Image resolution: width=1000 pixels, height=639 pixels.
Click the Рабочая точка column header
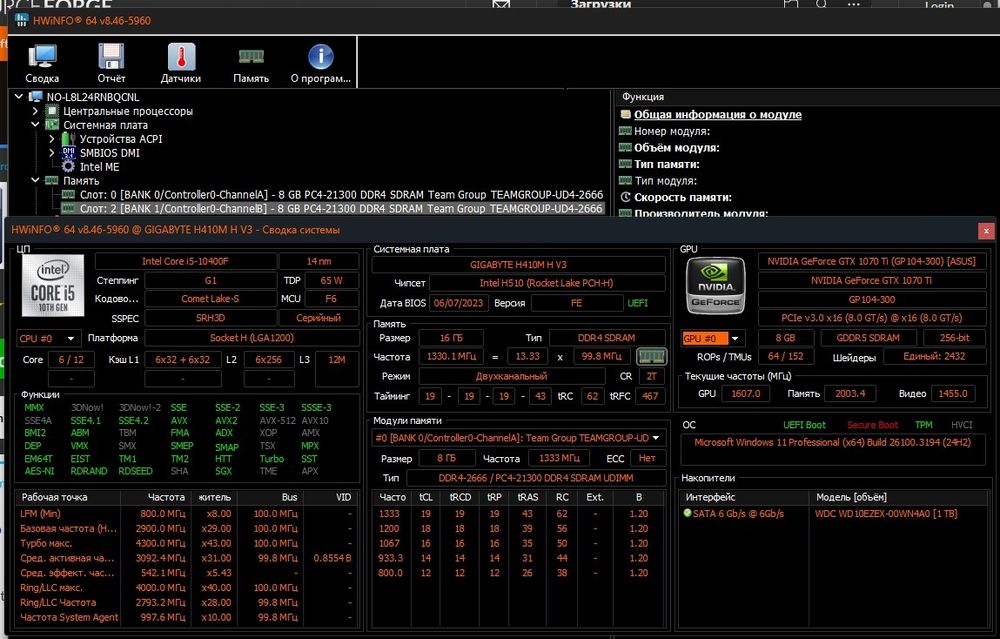(54, 497)
